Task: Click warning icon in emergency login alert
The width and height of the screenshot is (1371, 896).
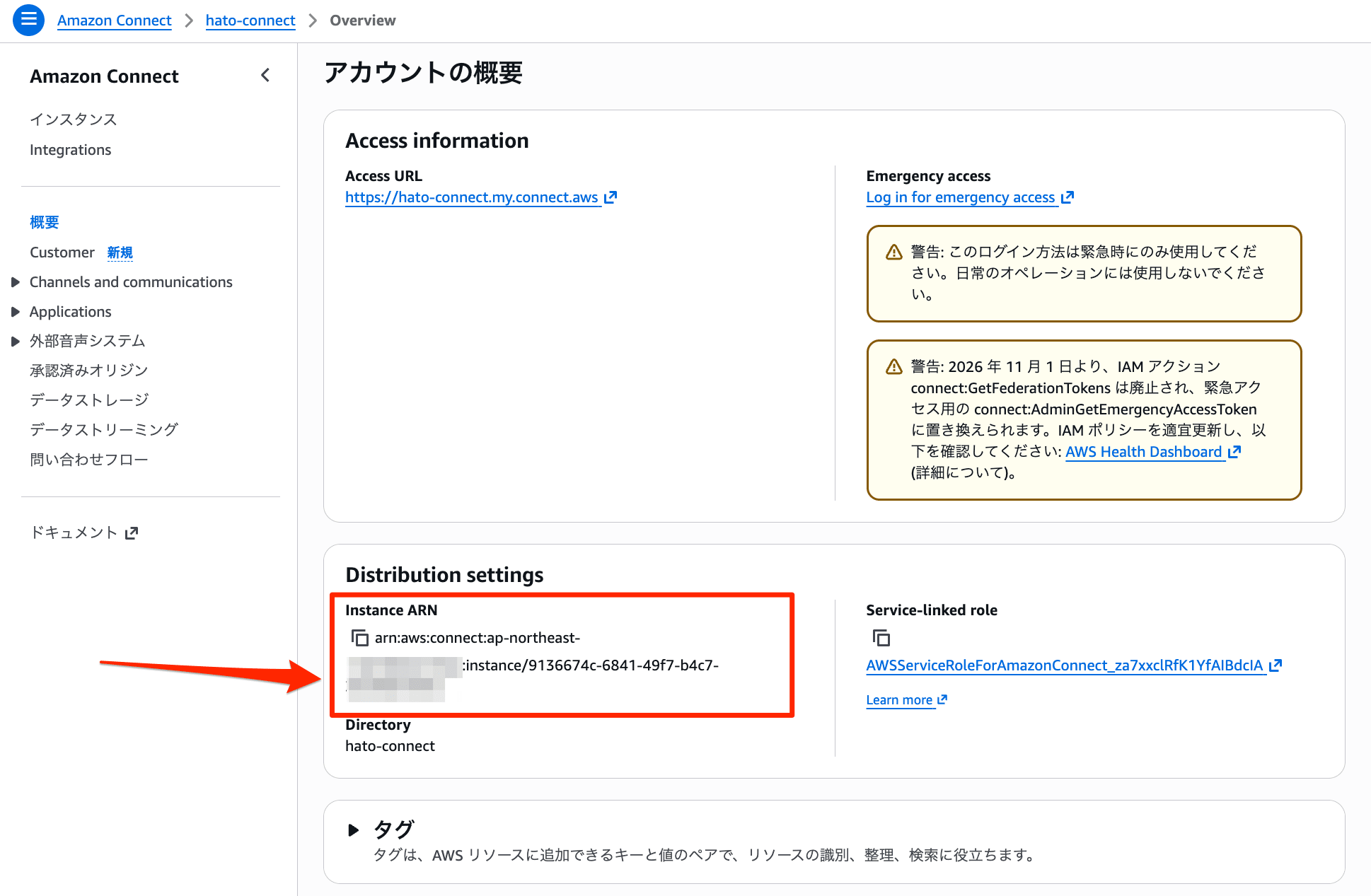Action: coord(894,252)
